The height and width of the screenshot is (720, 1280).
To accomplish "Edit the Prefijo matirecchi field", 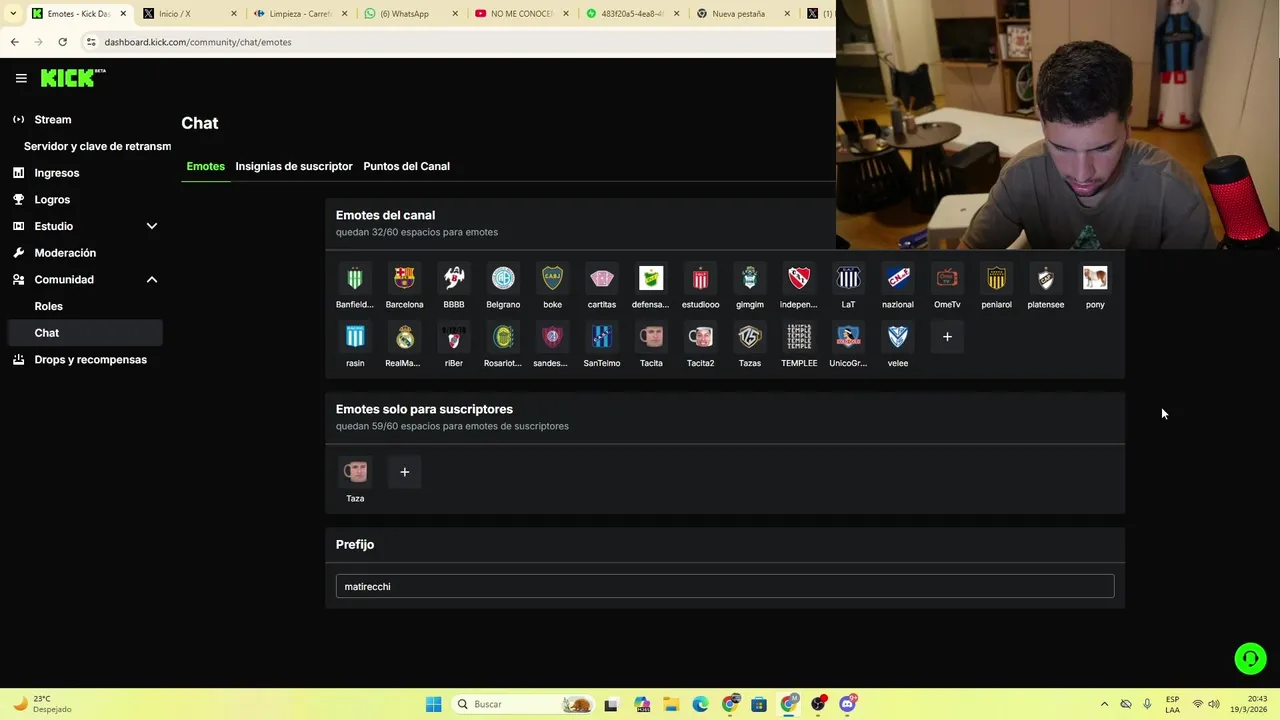I will pos(725,586).
